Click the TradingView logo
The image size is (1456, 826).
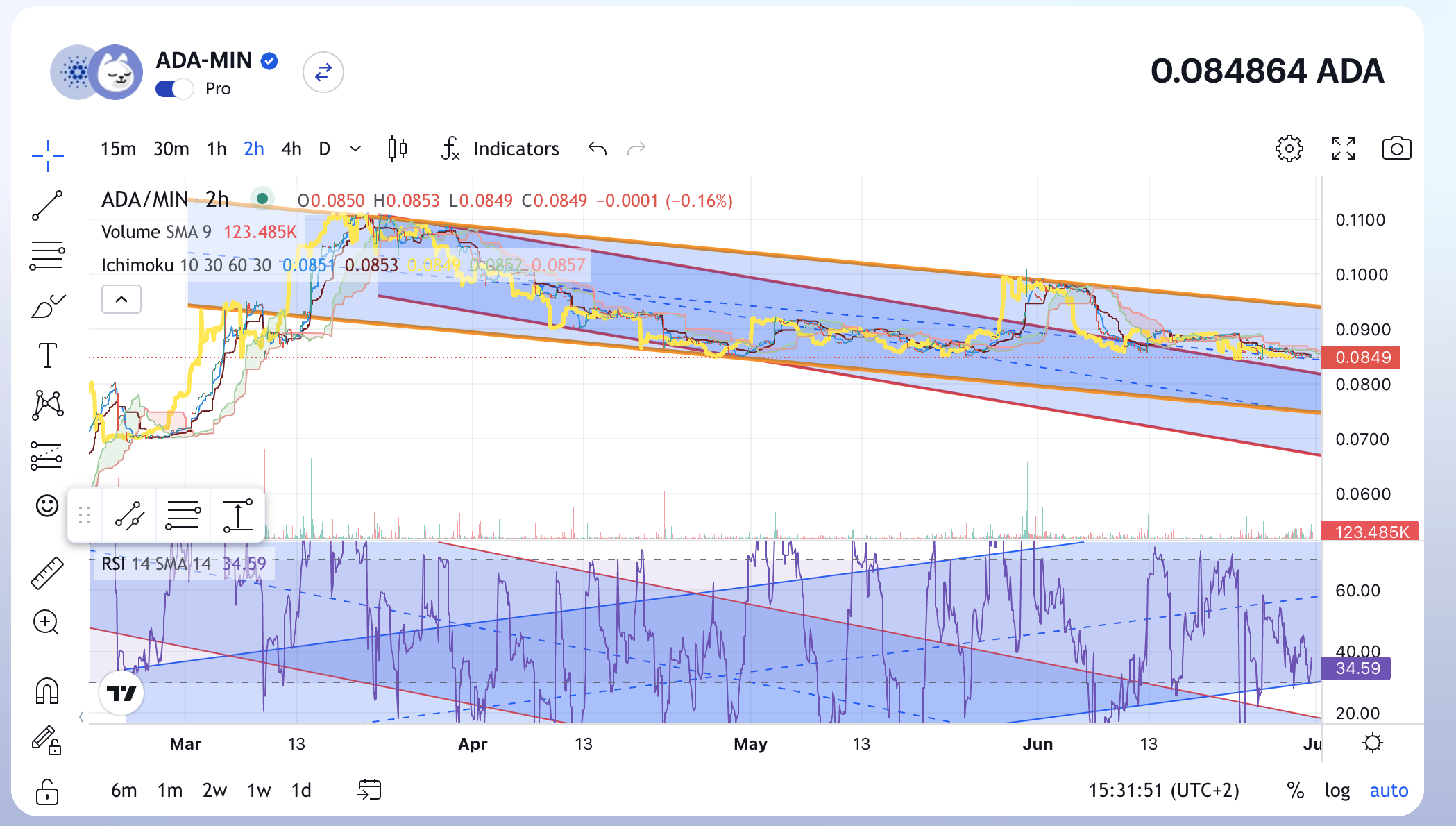click(x=121, y=693)
